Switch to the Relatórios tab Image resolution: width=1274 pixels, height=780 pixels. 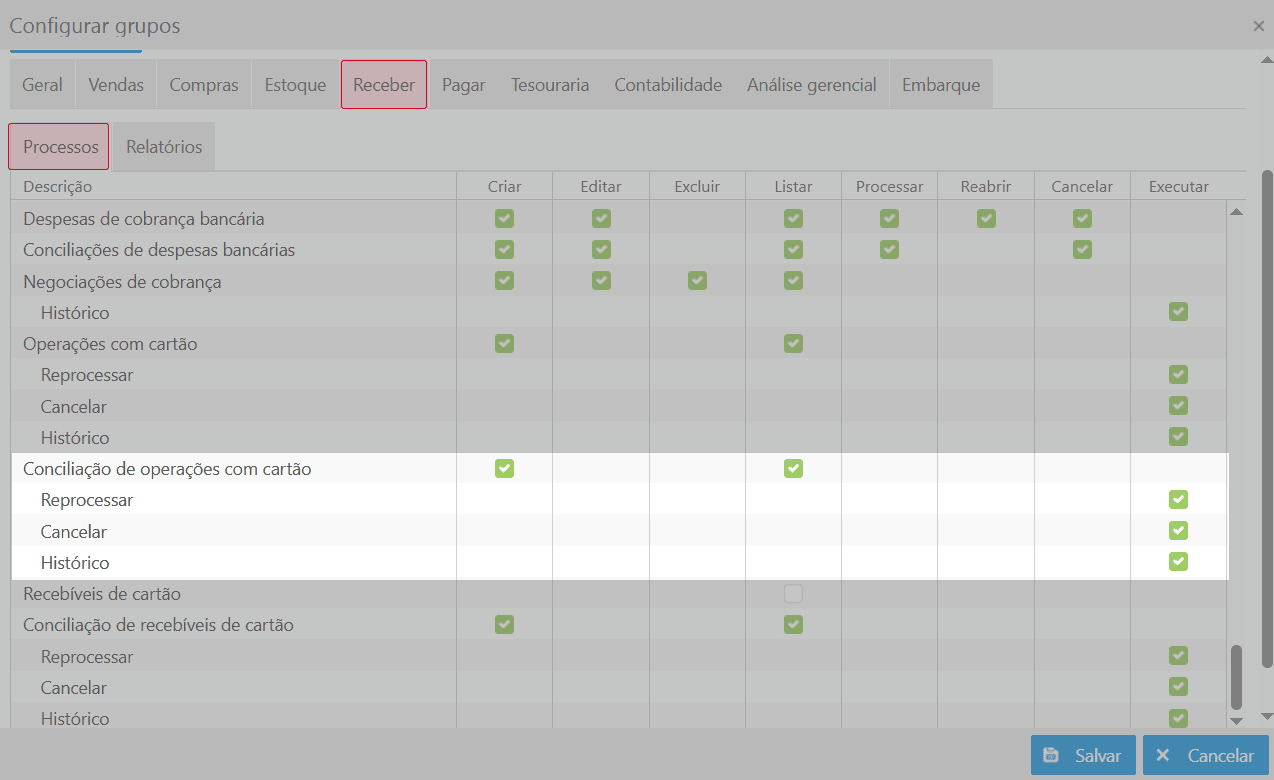(164, 147)
